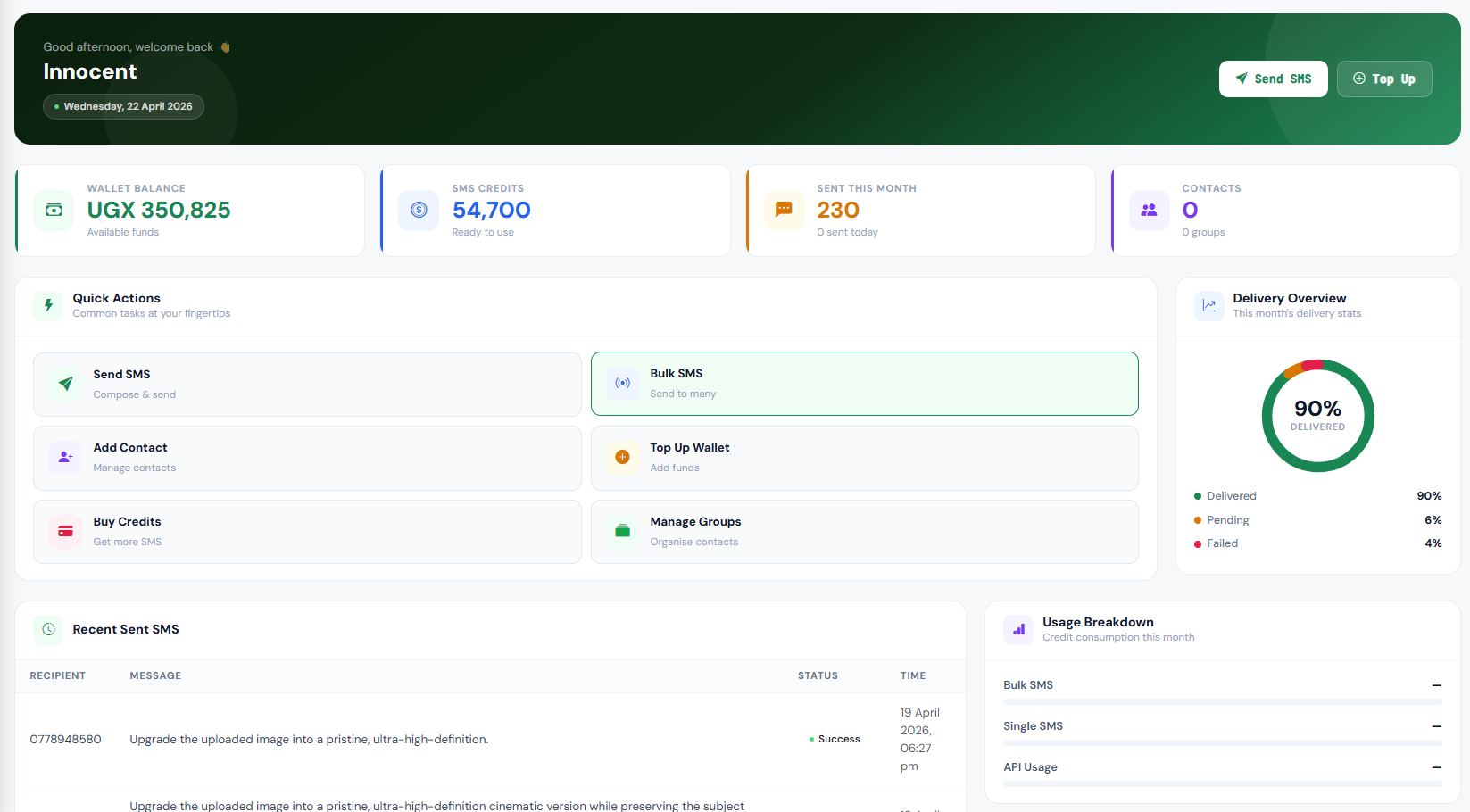The image size is (1470, 812).
Task: Click the Single SMS usage progress bar
Action: (1223, 743)
